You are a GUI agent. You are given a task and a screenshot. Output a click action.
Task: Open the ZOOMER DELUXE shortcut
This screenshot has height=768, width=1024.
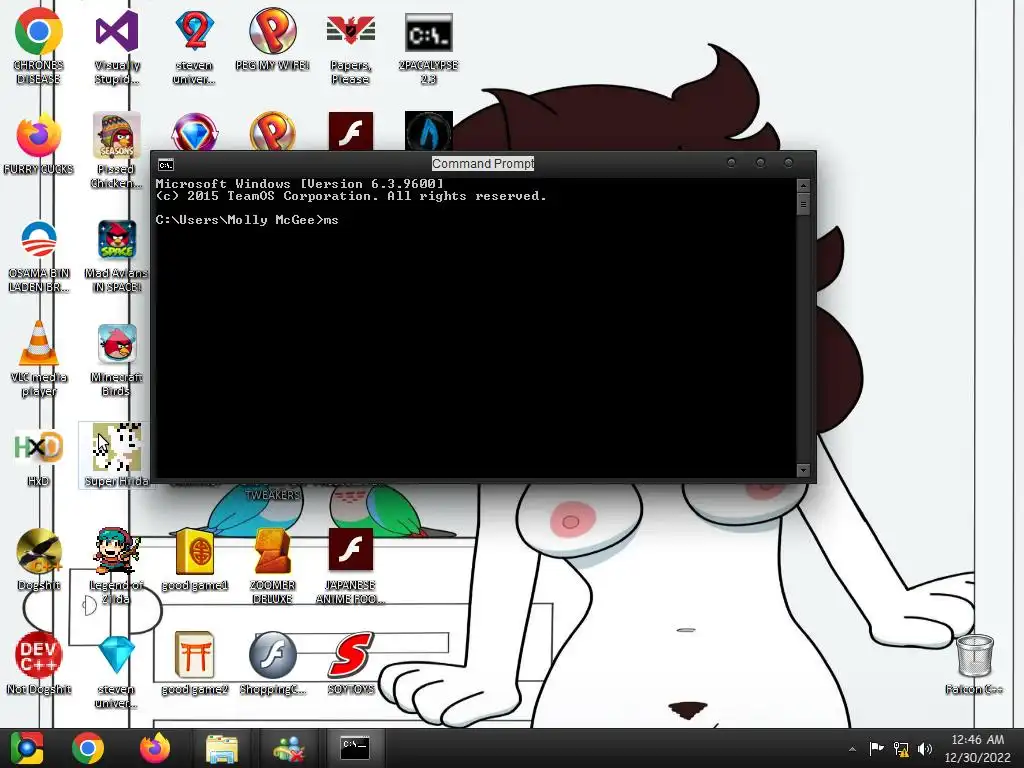tap(272, 566)
